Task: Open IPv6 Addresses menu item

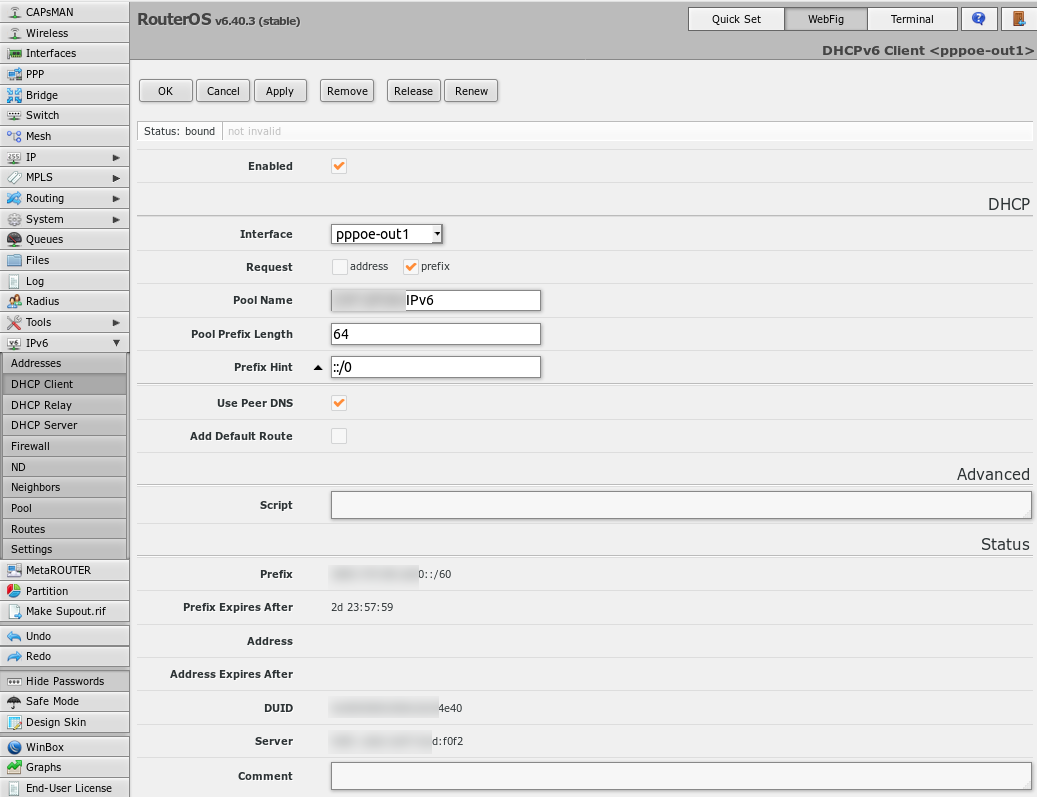Action: point(64,363)
